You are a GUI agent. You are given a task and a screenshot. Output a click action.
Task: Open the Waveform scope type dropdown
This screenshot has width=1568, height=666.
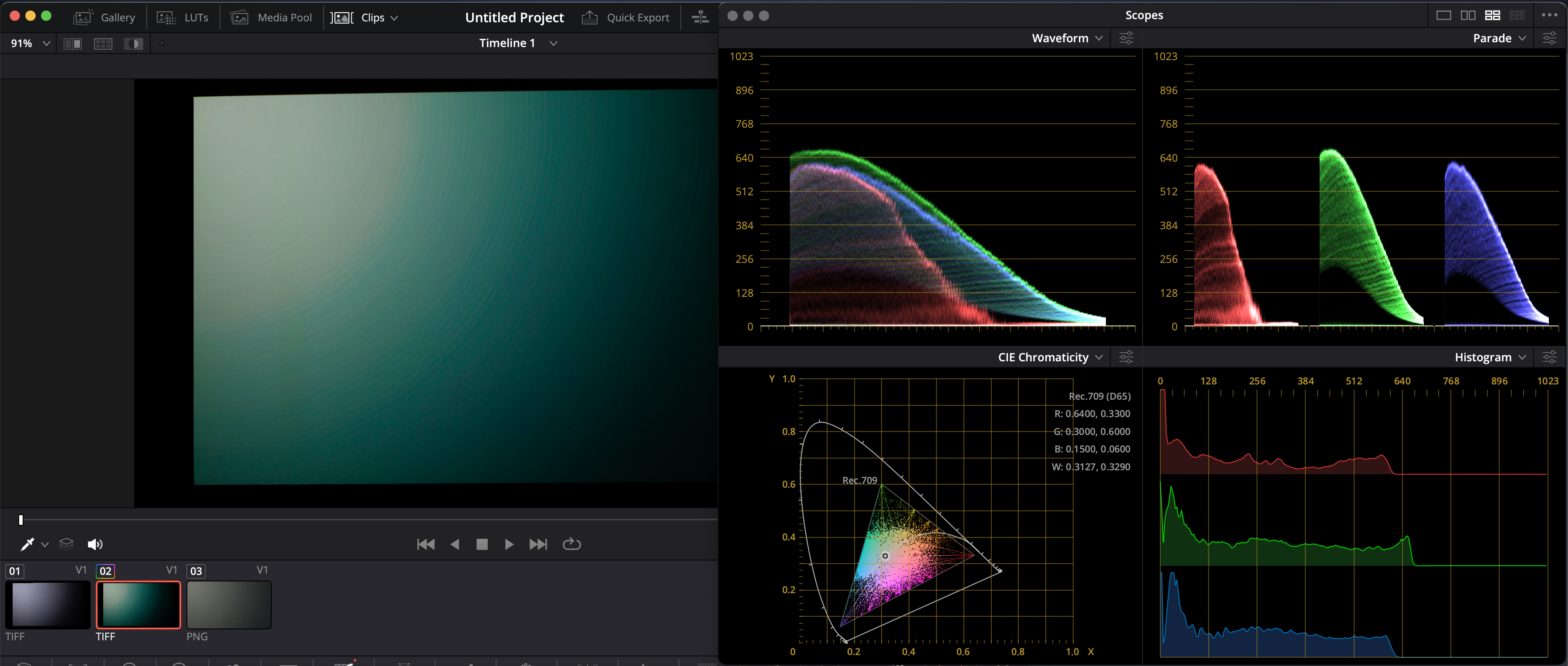1066,38
